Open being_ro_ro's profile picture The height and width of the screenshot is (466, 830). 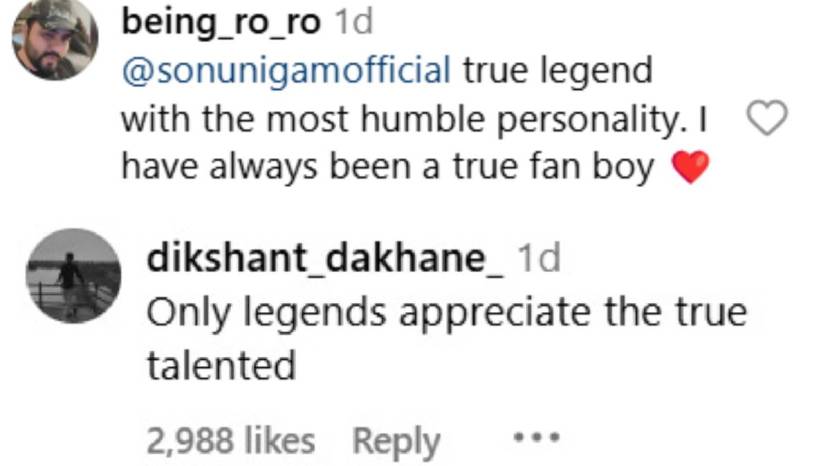pyautogui.click(x=55, y=38)
